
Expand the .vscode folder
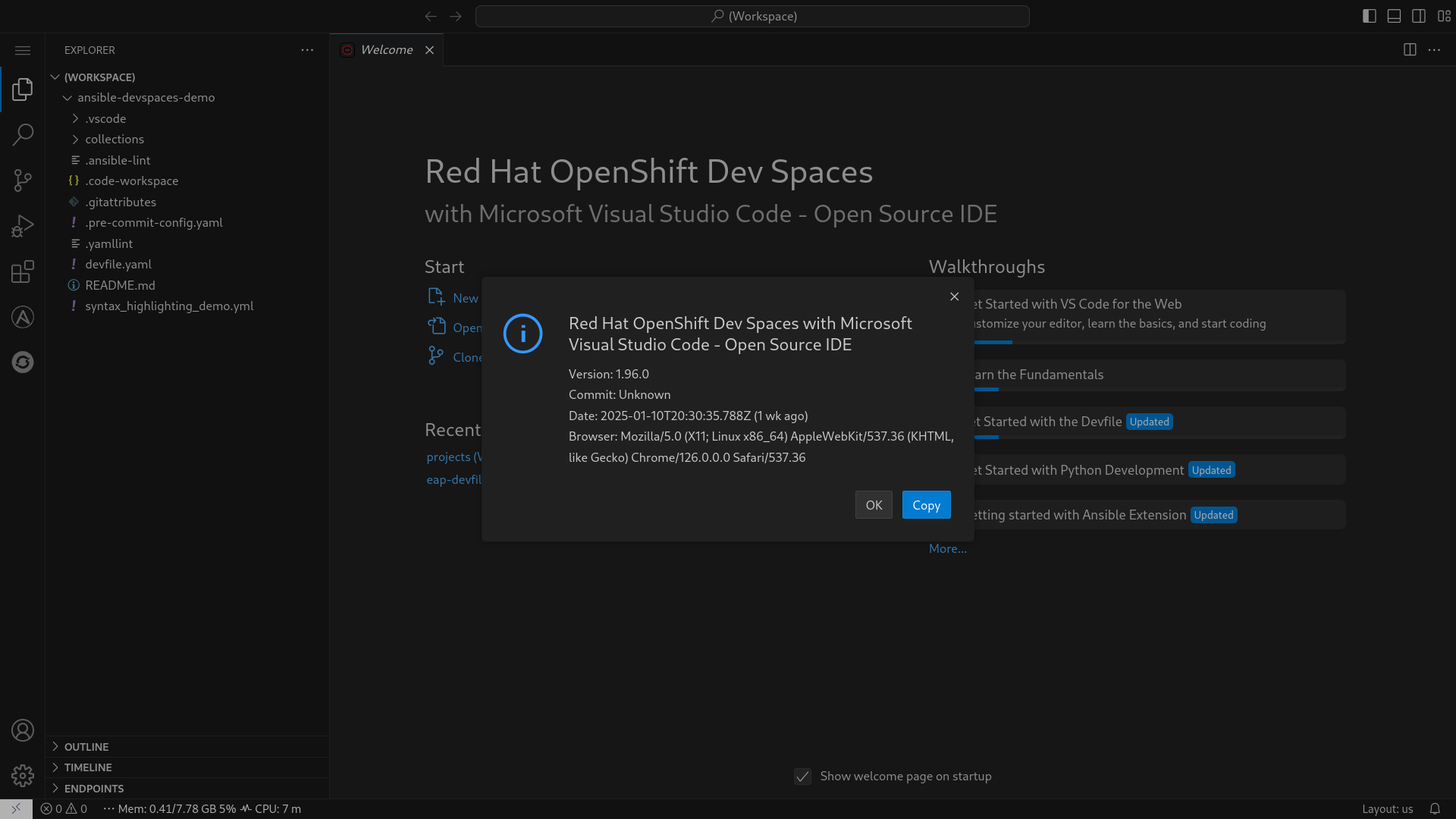(105, 118)
